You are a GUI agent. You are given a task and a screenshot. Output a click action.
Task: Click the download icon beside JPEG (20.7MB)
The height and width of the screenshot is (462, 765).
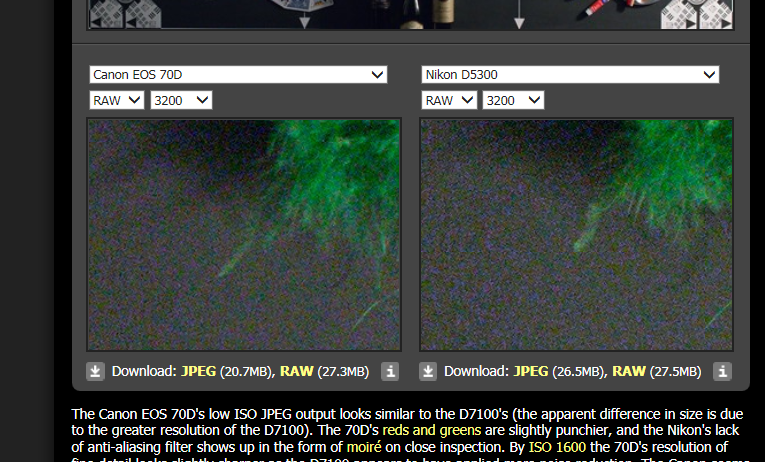pos(95,371)
